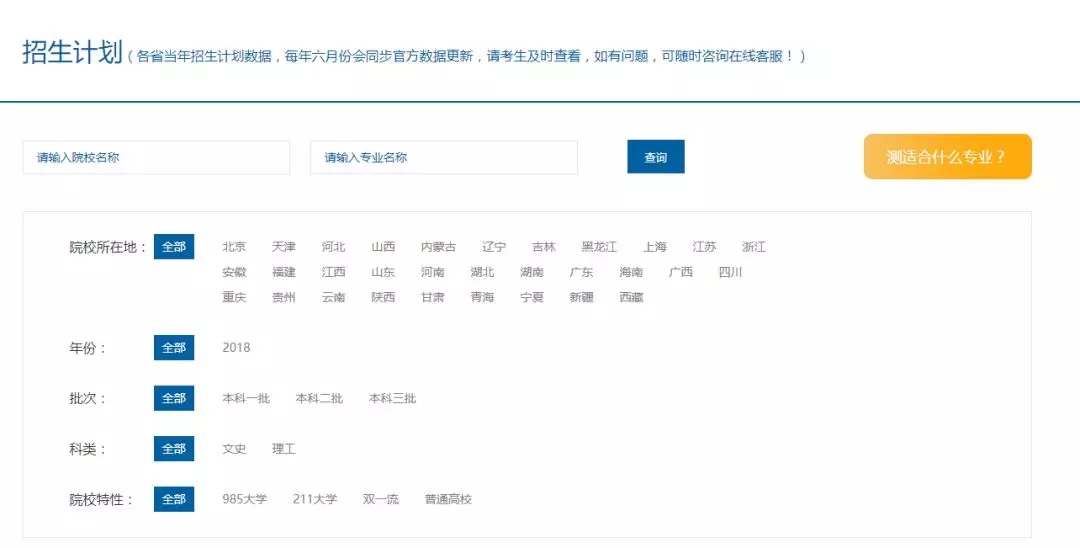Viewport: 1080px width, 548px height.
Task: Select 本科三批 batch option
Action: [x=392, y=398]
